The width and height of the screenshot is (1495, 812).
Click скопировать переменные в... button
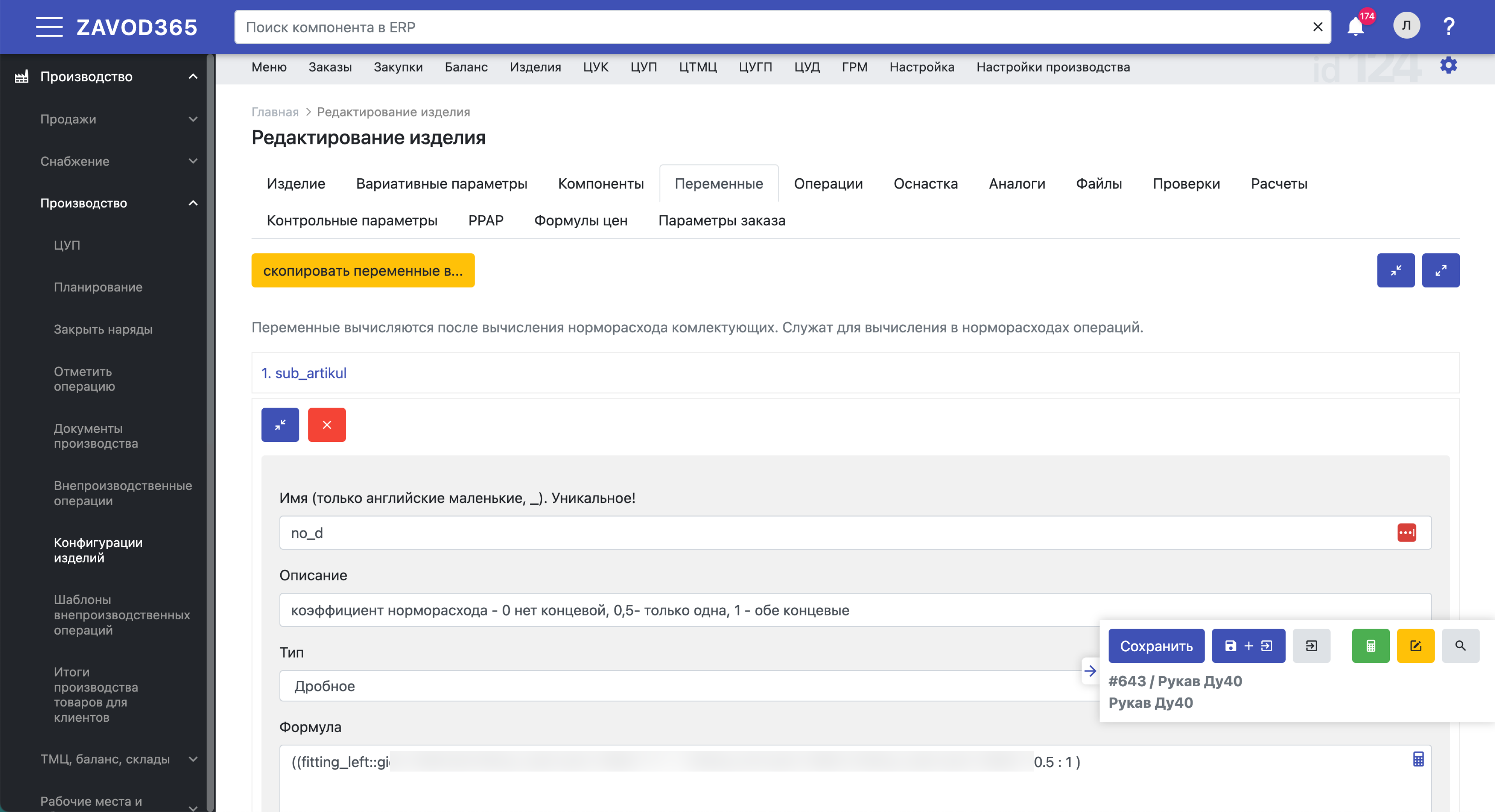pyautogui.click(x=363, y=271)
